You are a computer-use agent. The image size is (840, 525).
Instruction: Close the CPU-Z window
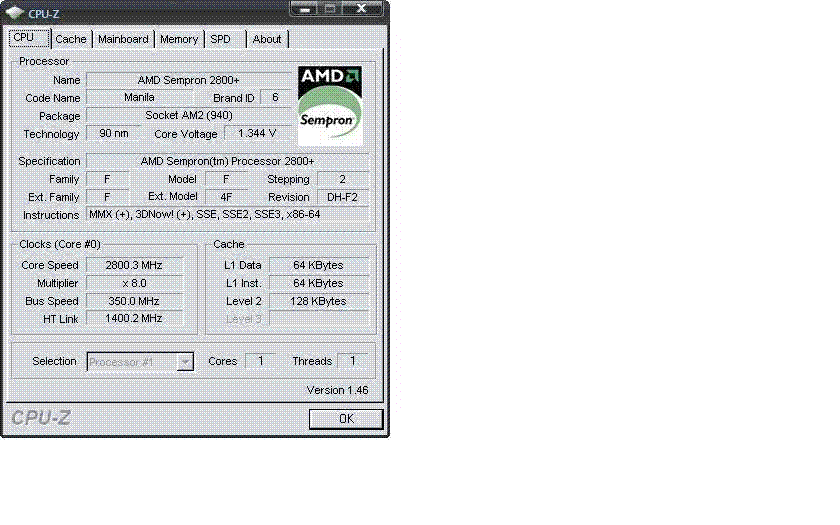362,9
